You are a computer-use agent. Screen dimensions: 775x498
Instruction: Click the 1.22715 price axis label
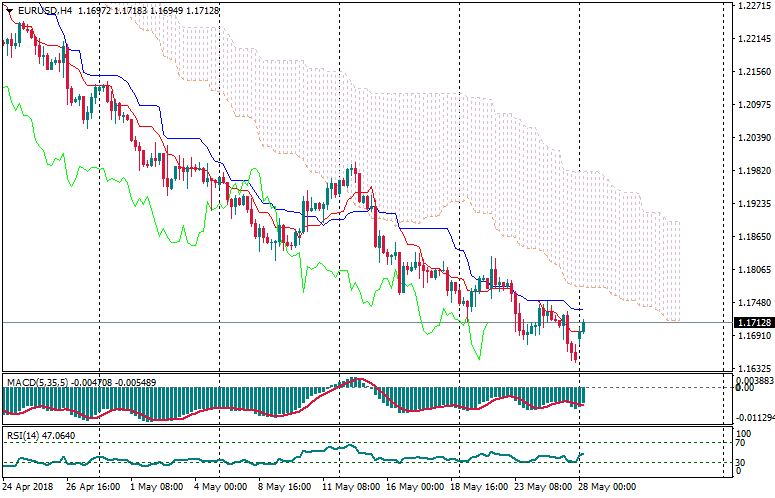point(751,6)
